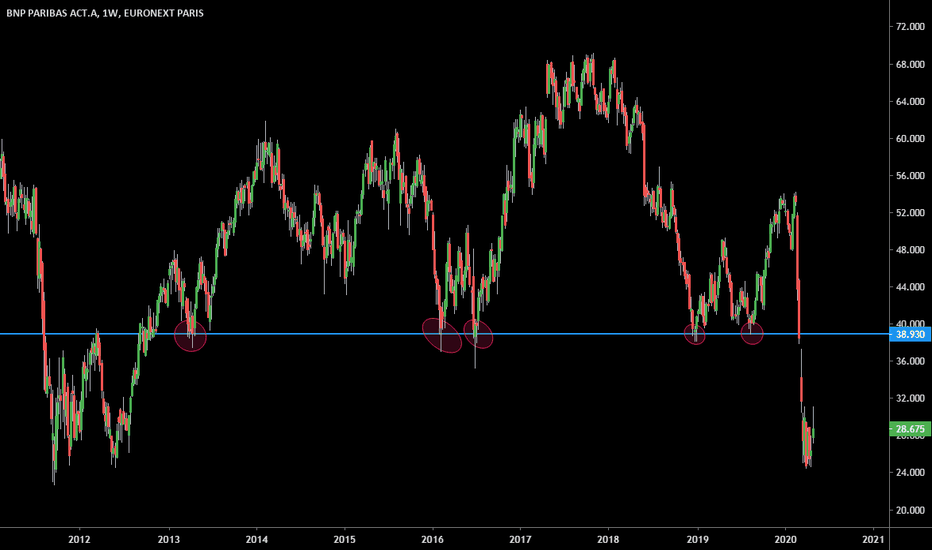The width and height of the screenshot is (932, 550).
Task: Click the 68.000 price axis label
Action: point(910,64)
